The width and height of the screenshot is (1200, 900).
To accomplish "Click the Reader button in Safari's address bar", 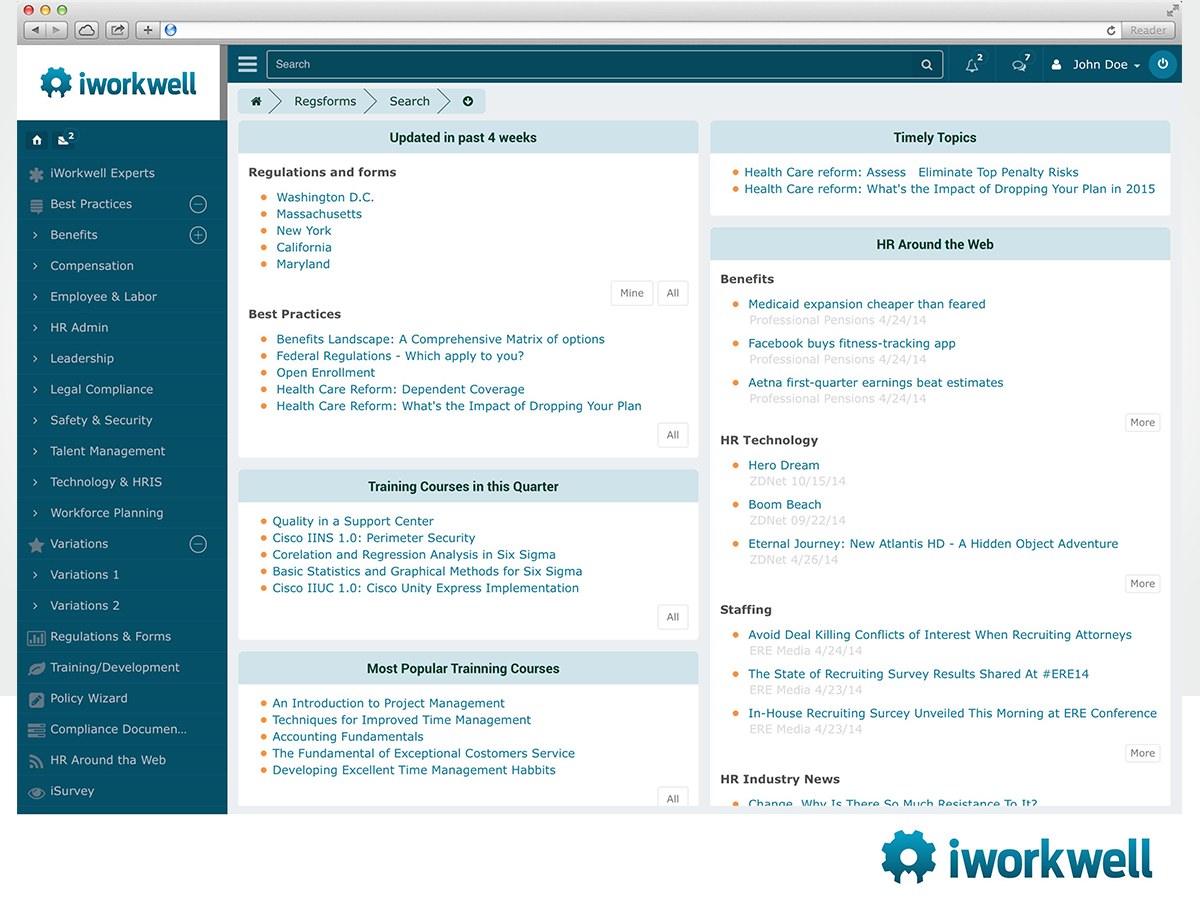I will [x=1147, y=30].
